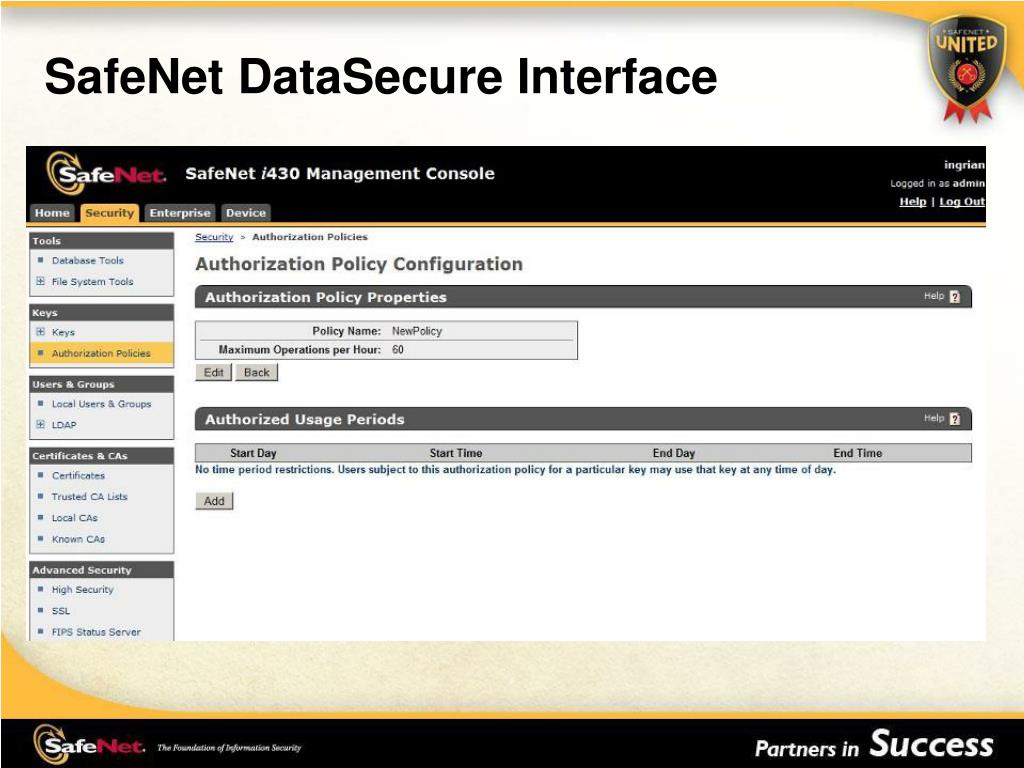Click the NewPolicy policy name value
1024x768 pixels.
tap(417, 331)
